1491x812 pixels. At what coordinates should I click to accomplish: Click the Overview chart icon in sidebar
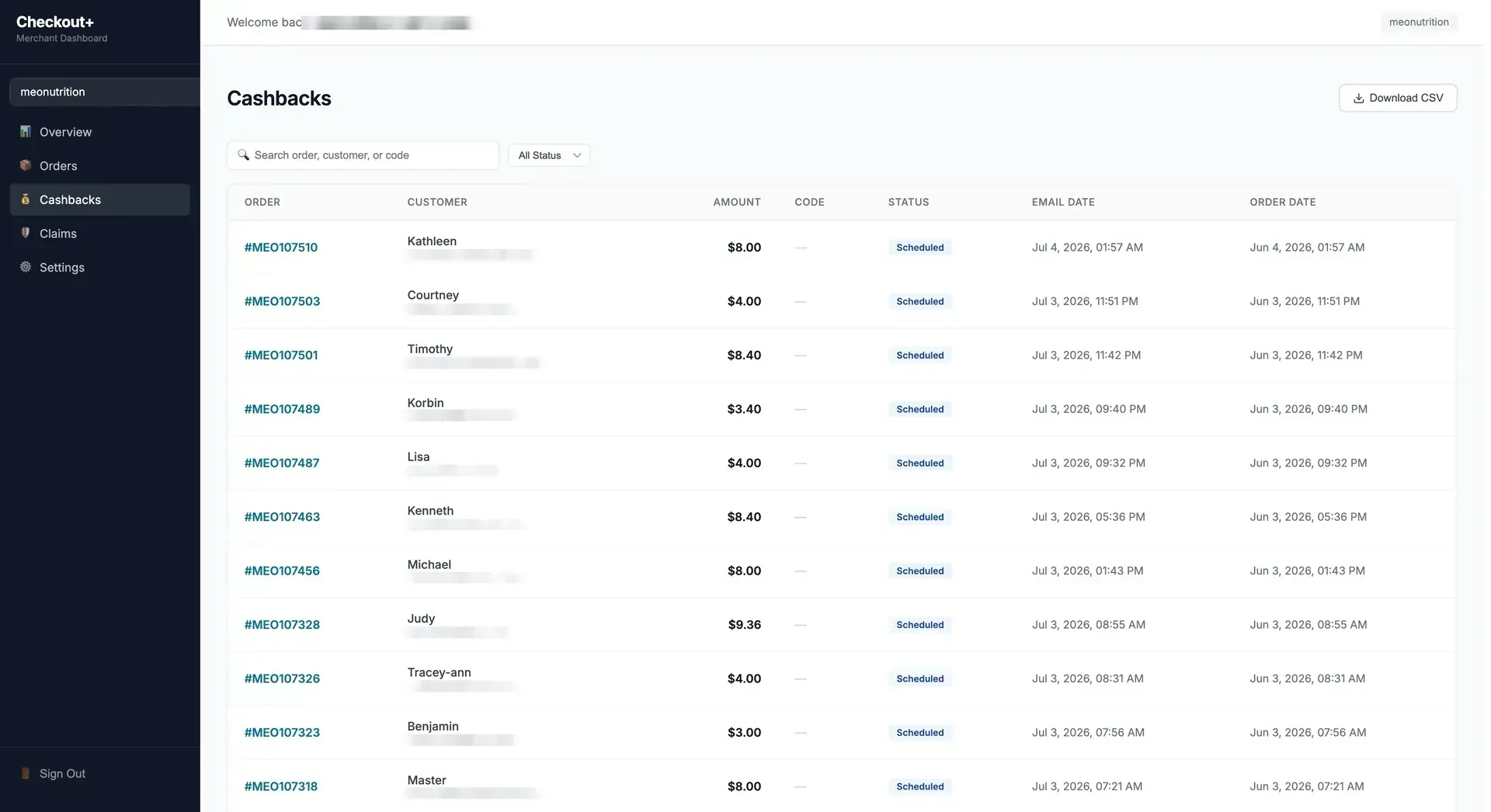click(26, 132)
